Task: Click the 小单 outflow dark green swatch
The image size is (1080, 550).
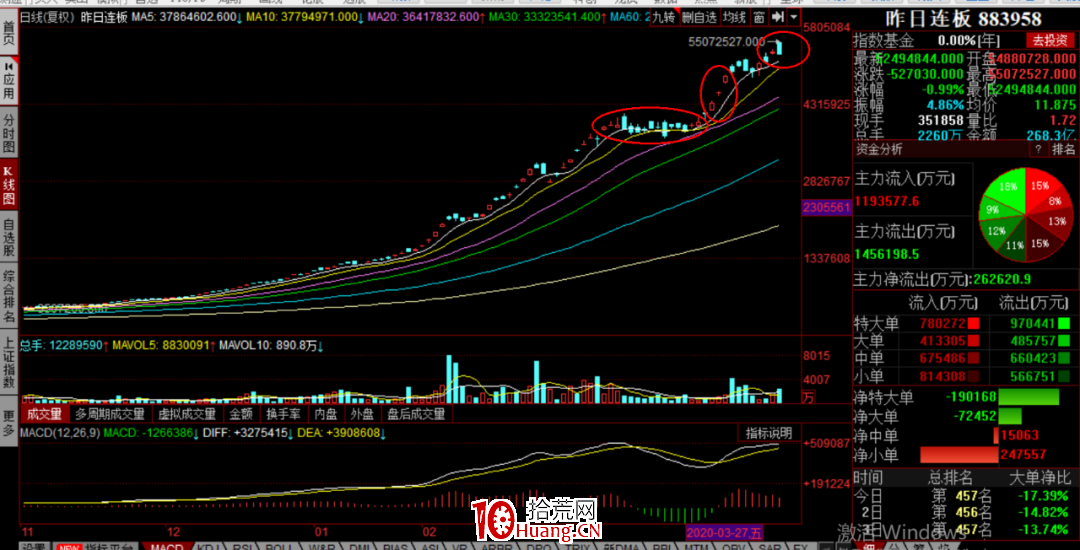Action: [1063, 376]
